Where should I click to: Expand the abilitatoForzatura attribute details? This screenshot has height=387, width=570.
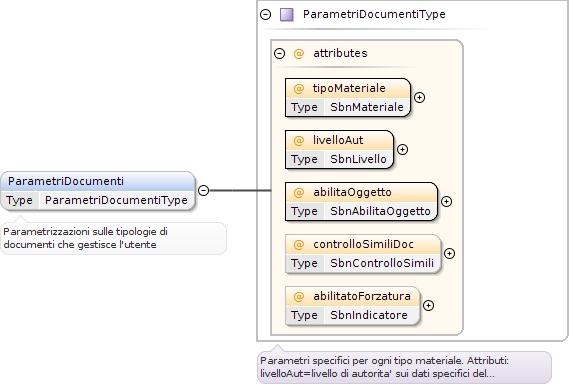pos(429,305)
